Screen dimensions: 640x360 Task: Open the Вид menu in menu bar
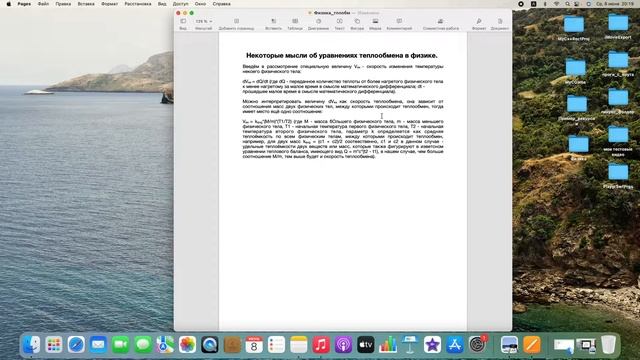(162, 4)
